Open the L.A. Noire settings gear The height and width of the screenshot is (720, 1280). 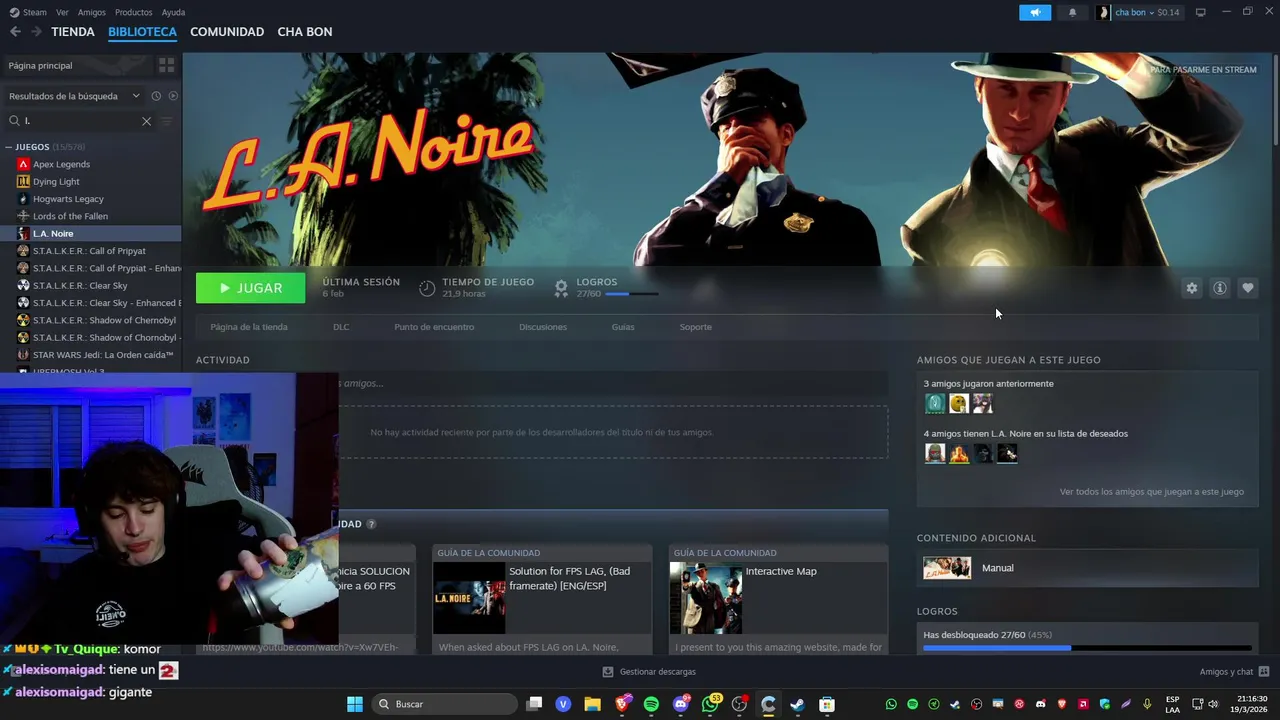point(1191,288)
